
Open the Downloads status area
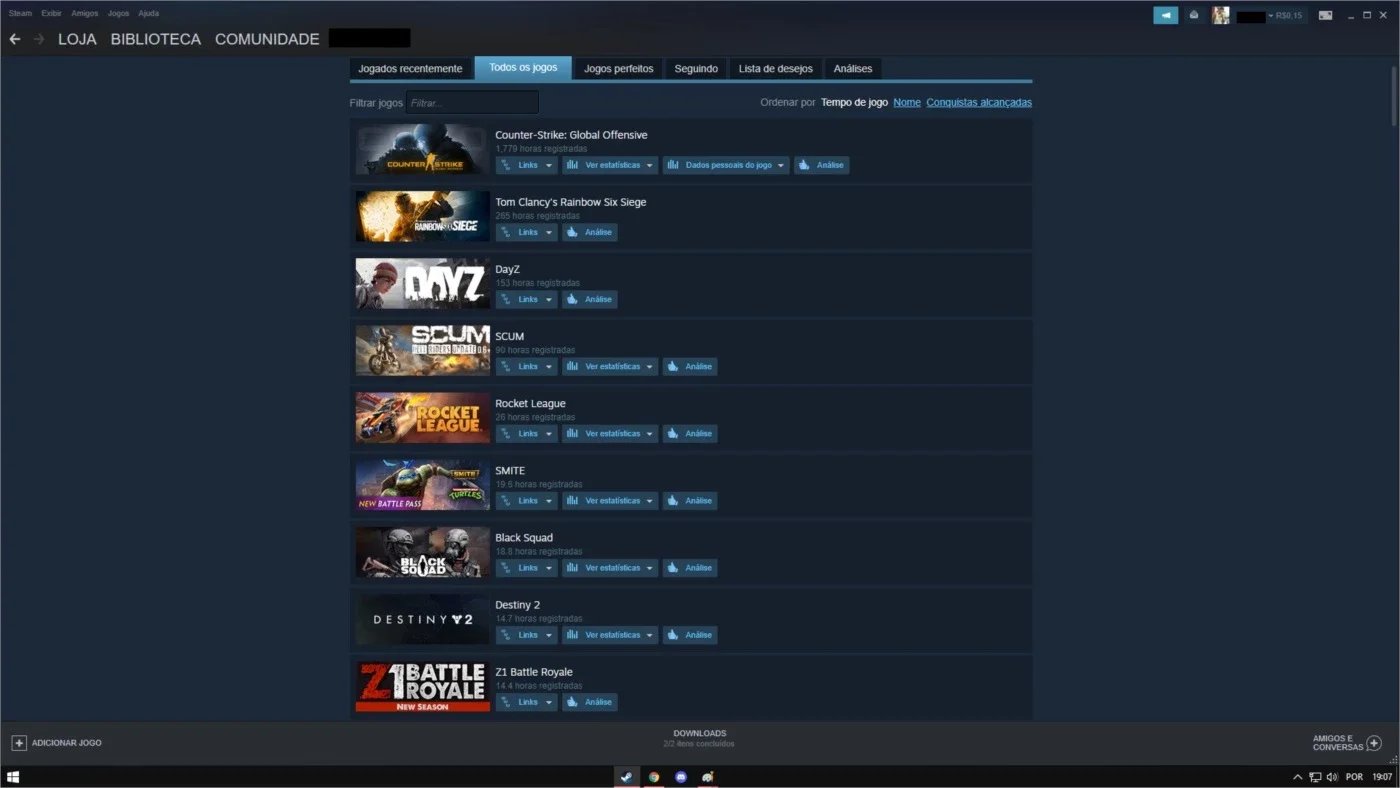coord(699,738)
